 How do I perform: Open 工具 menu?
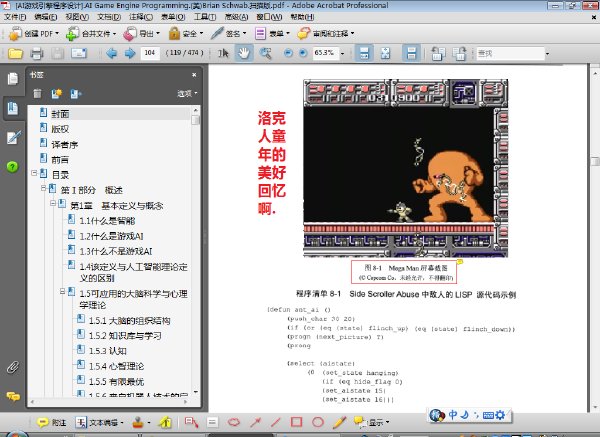[205, 17]
